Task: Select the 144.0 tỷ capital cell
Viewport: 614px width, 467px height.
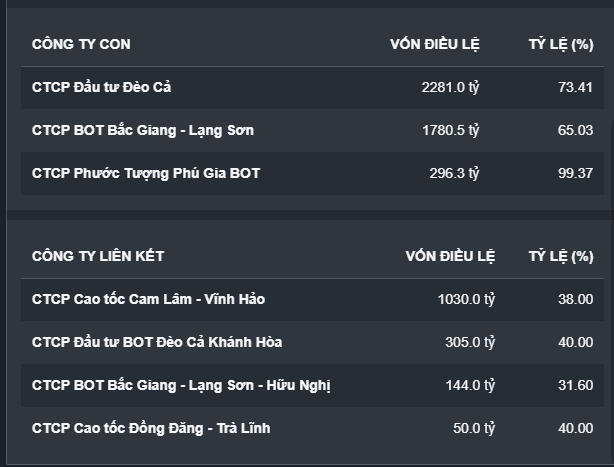Action: tap(470, 385)
